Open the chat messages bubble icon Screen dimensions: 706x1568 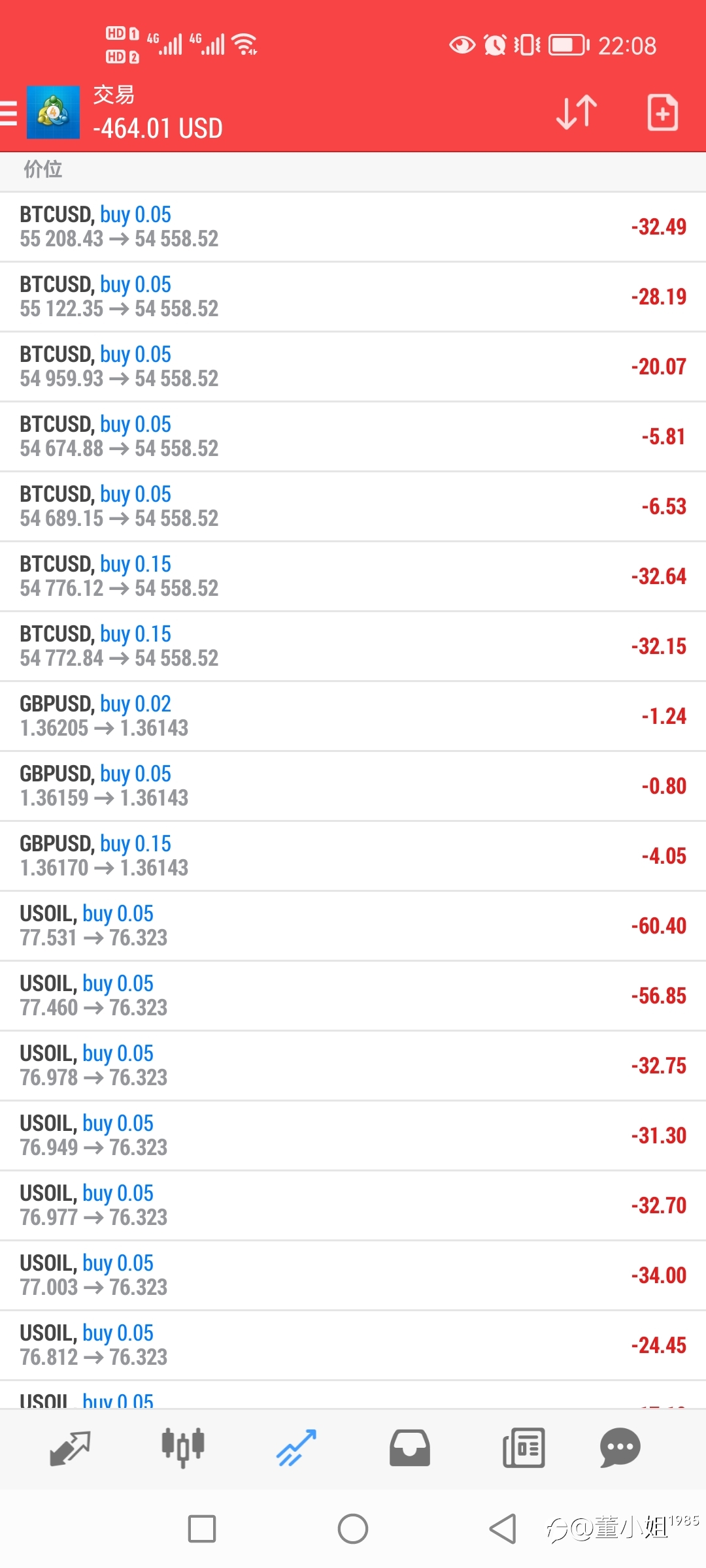point(620,1448)
